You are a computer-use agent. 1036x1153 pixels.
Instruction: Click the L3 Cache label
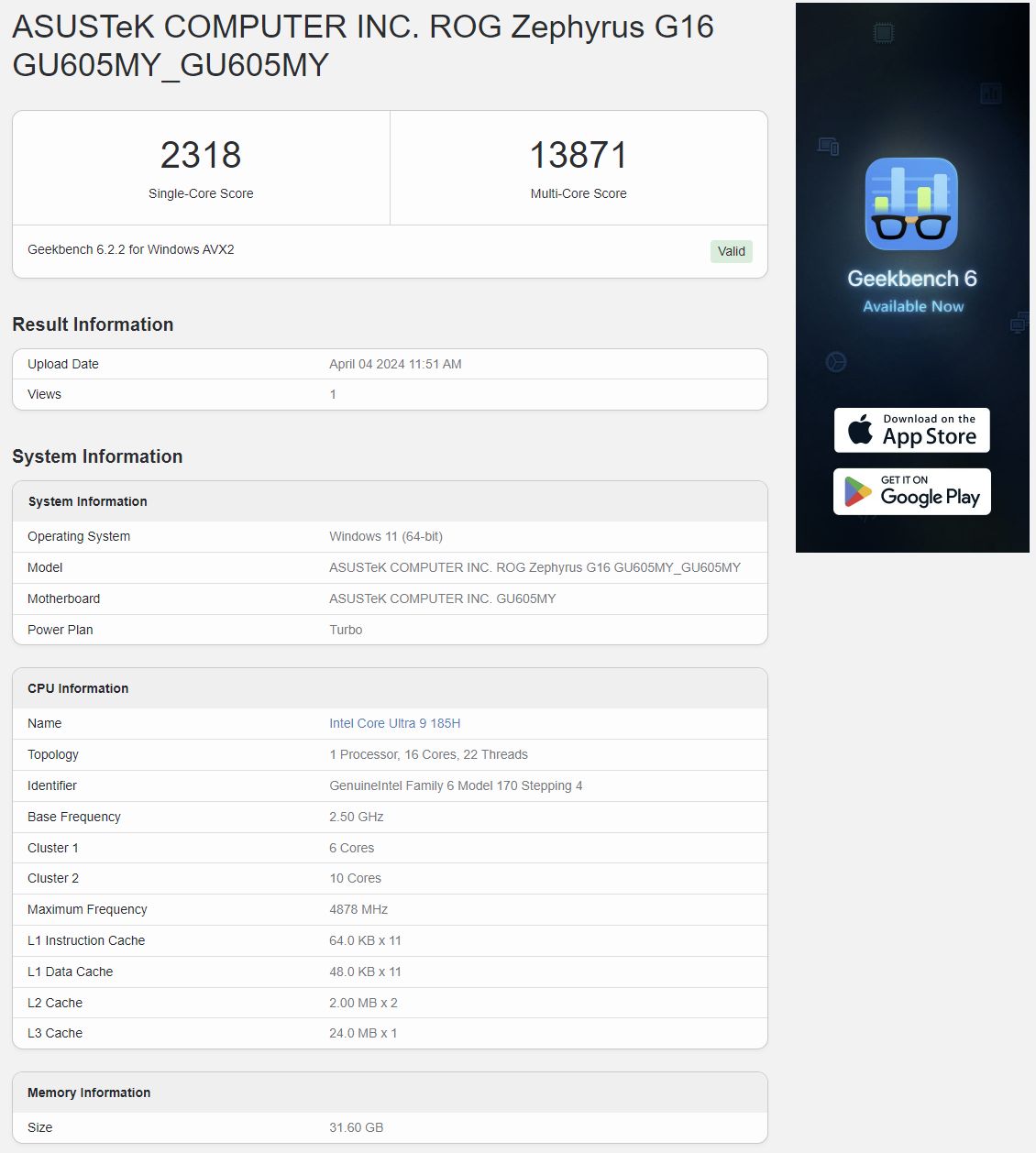[55, 1033]
